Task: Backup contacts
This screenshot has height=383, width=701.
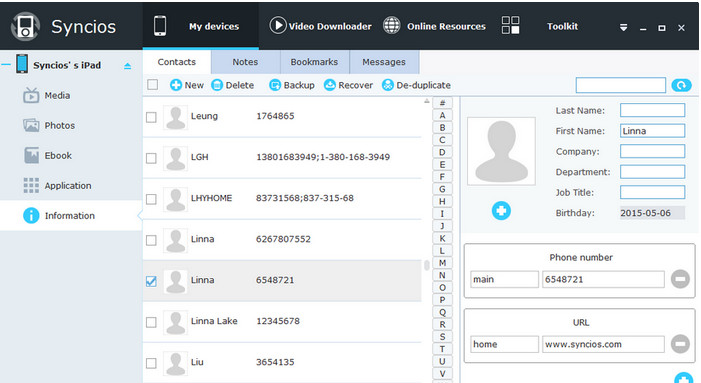Action: [x=292, y=85]
